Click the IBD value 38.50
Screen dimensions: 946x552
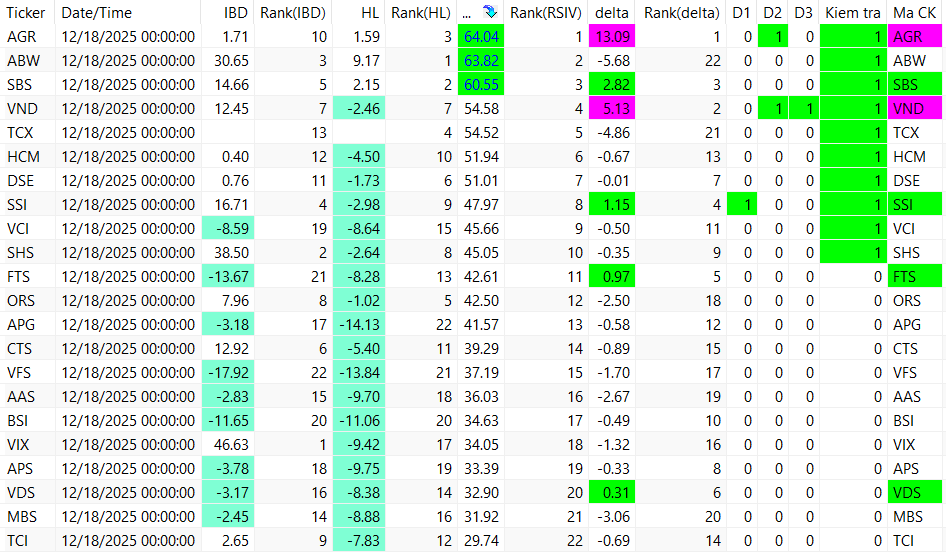click(x=232, y=253)
